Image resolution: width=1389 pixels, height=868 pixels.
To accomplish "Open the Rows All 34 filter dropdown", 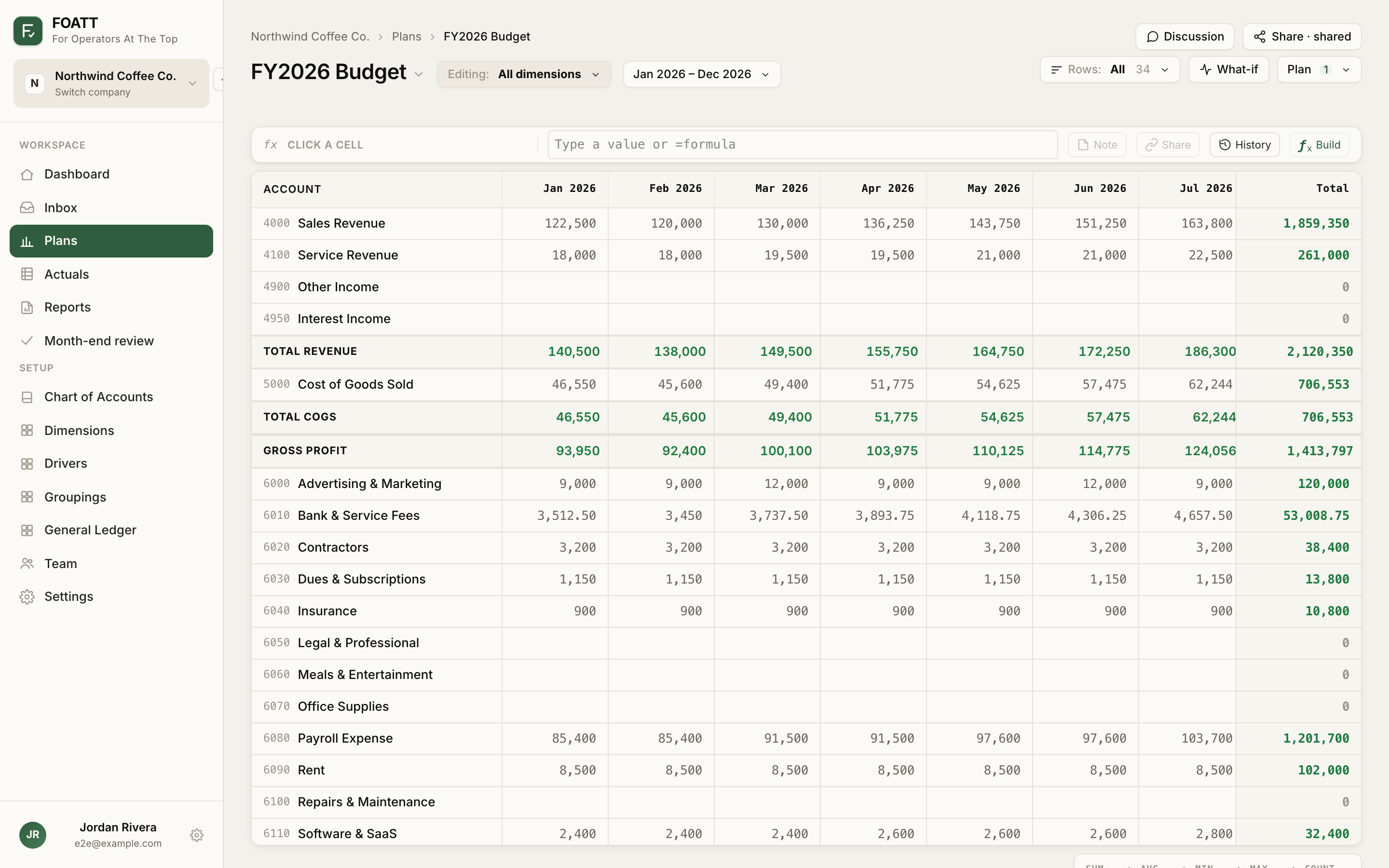I will 1110,69.
